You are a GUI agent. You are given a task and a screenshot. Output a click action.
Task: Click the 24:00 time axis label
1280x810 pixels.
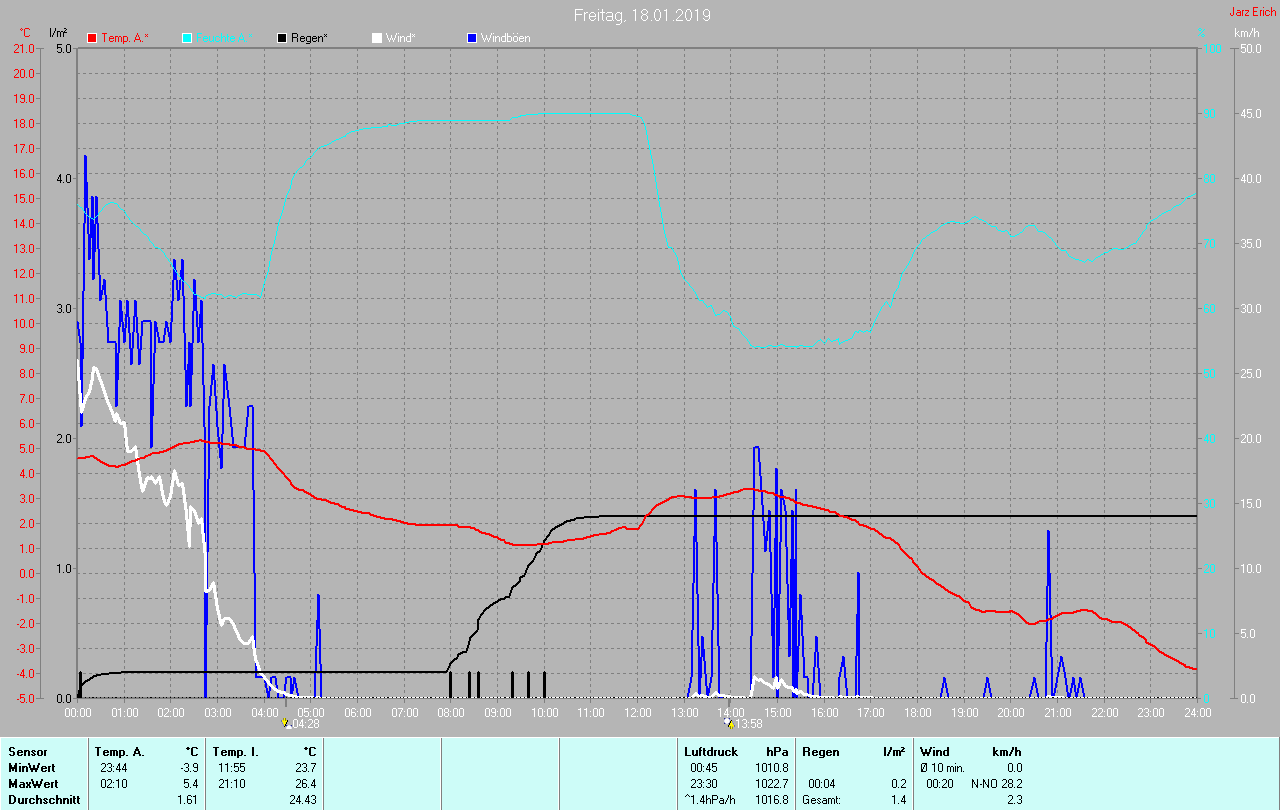click(x=1197, y=712)
